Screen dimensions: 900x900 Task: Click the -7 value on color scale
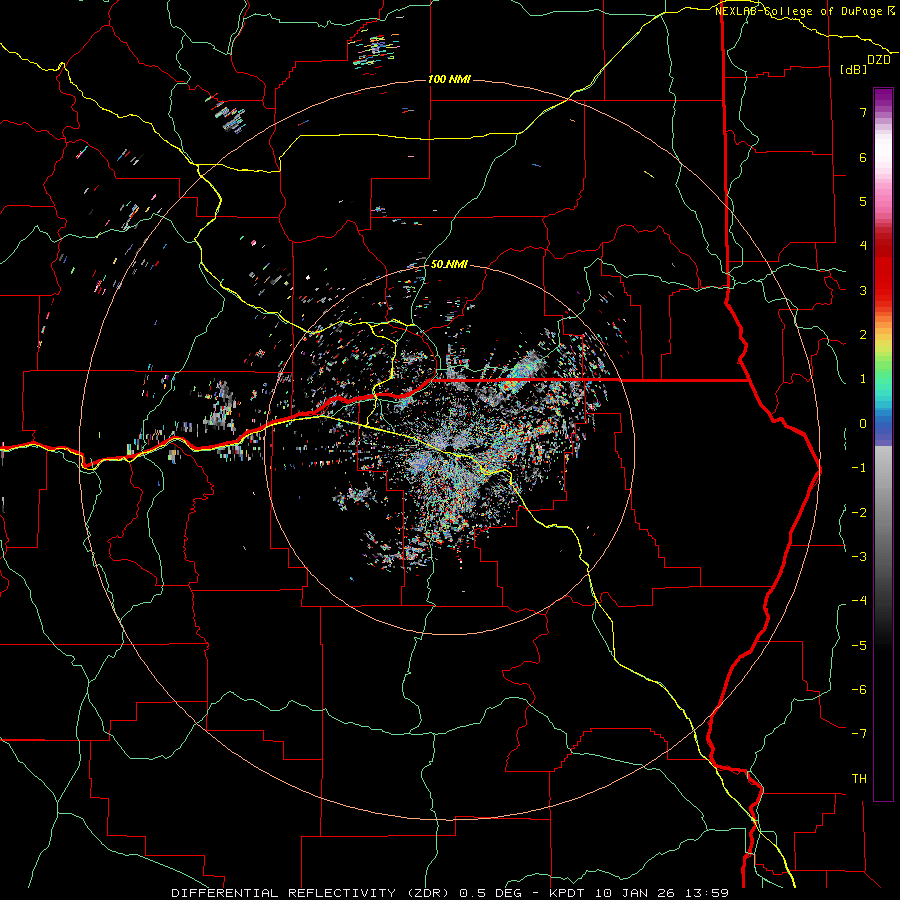[859, 734]
